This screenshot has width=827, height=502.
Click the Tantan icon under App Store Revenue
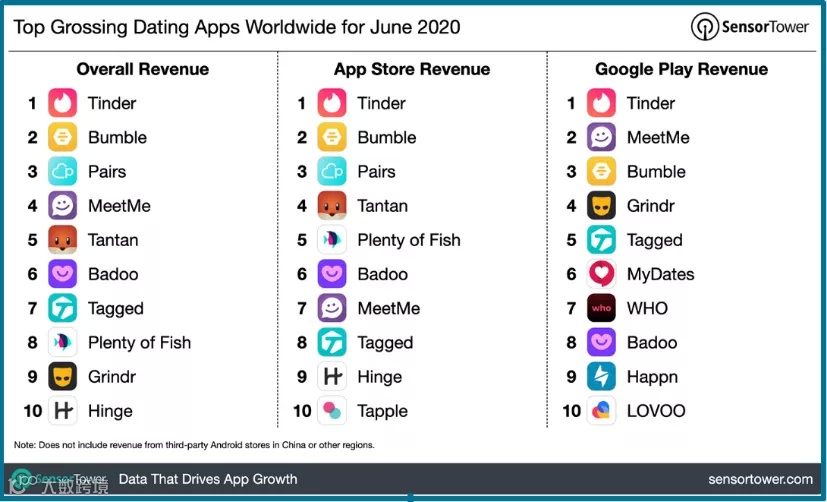[x=332, y=206]
